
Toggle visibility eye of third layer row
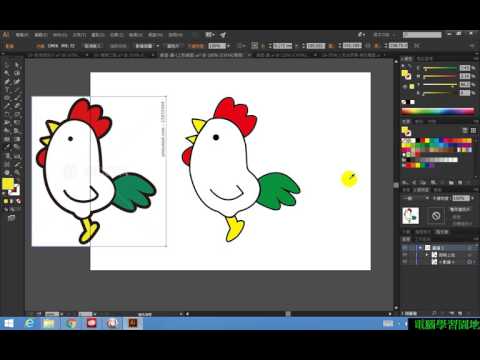pyautogui.click(x=405, y=262)
